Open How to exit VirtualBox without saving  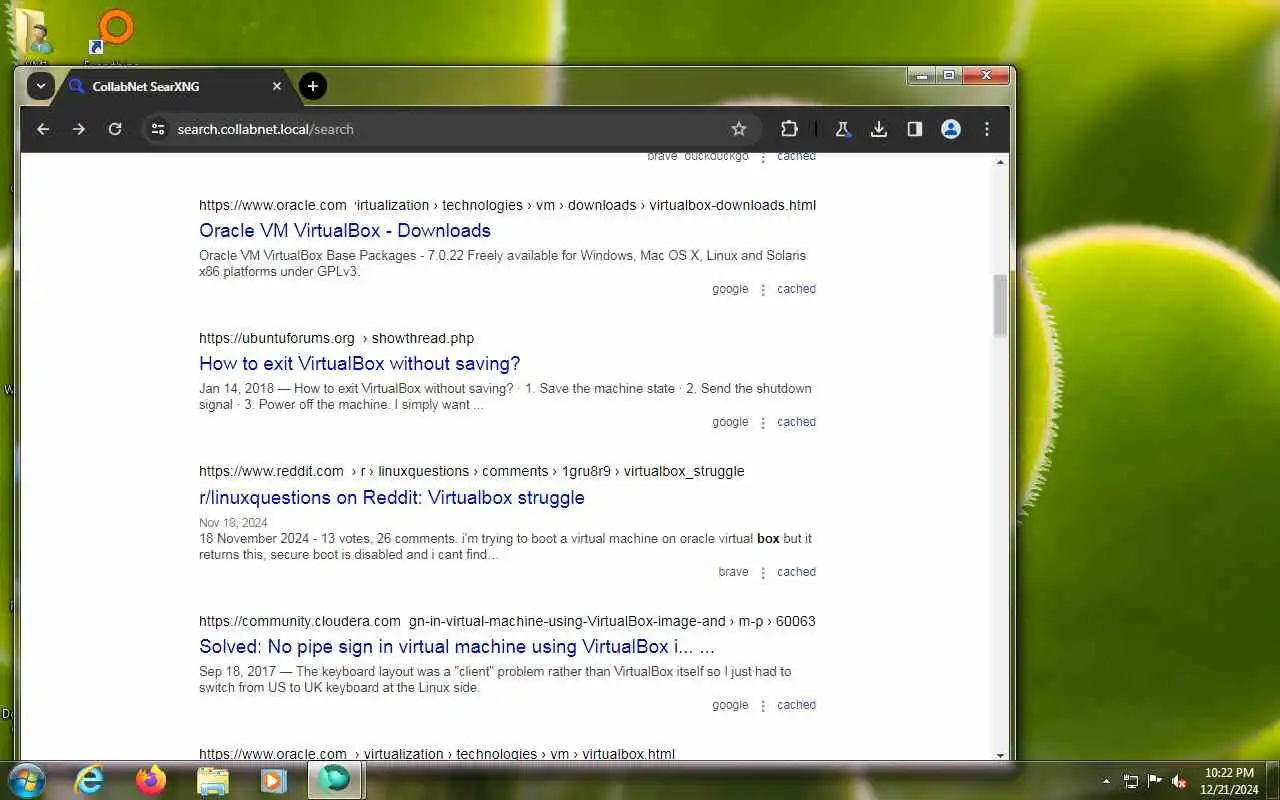click(x=360, y=364)
